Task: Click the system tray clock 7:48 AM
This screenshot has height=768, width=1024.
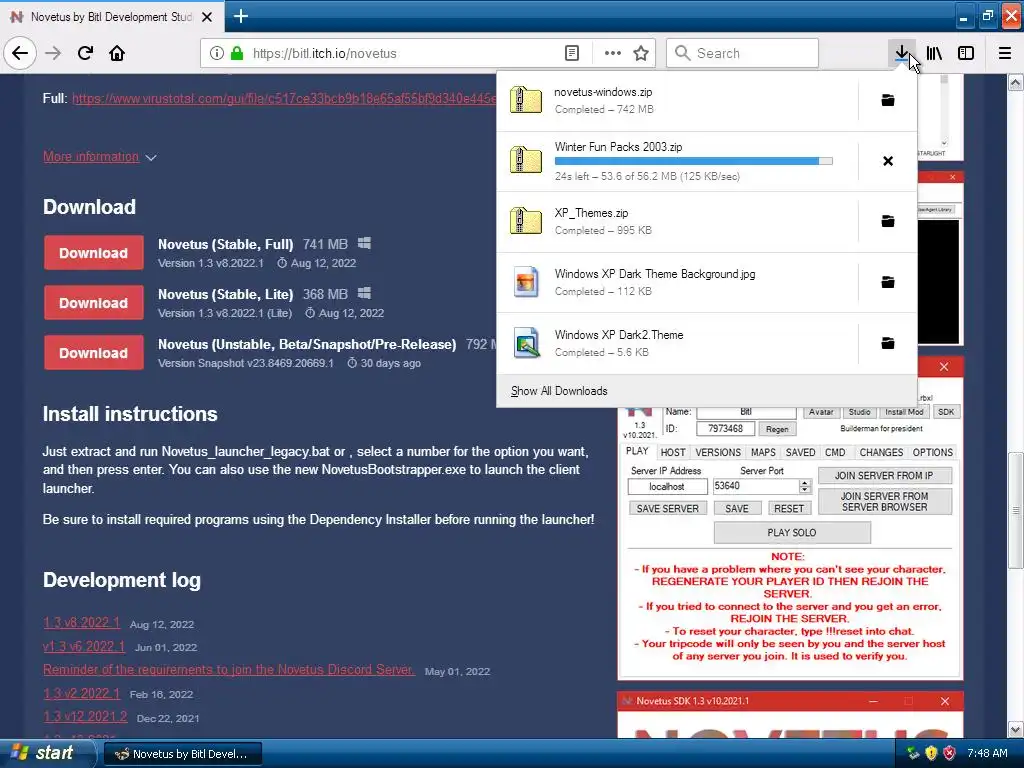Action: click(x=987, y=753)
